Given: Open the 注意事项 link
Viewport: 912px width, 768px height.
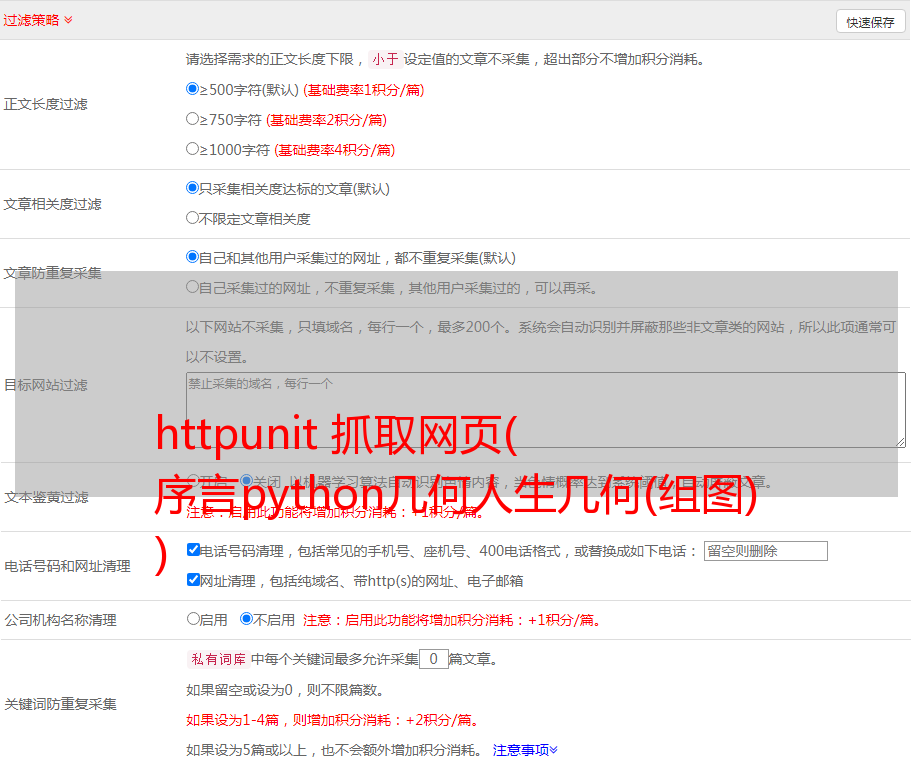Looking at the screenshot, I should pyautogui.click(x=525, y=750).
